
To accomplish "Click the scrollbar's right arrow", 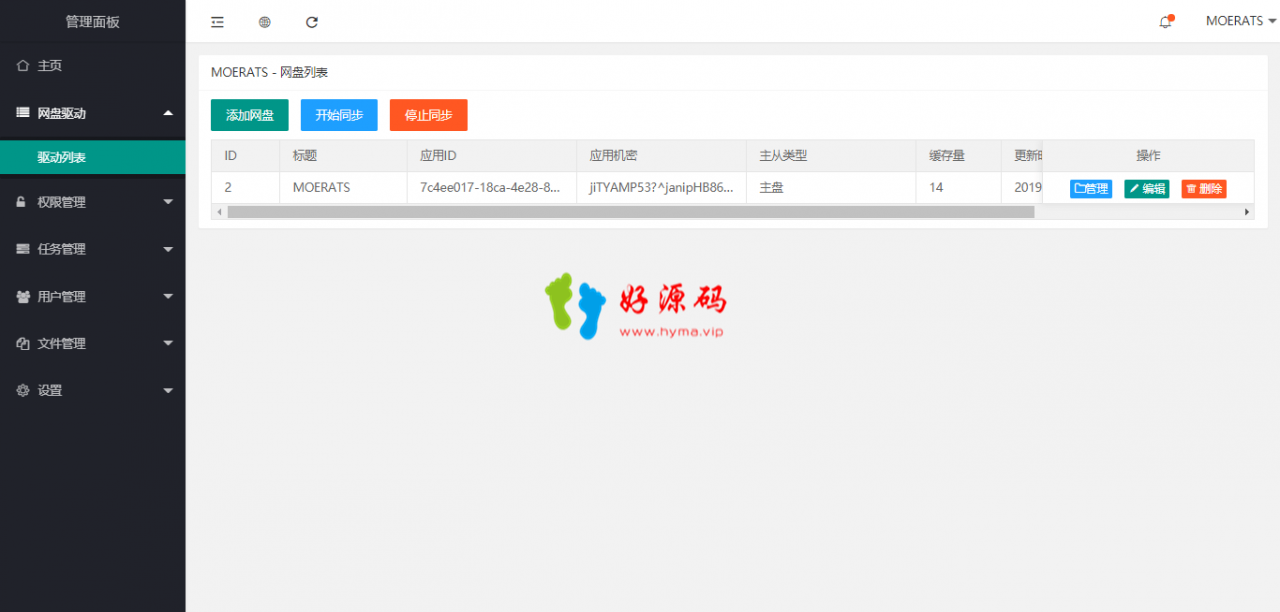I will click(x=1247, y=212).
